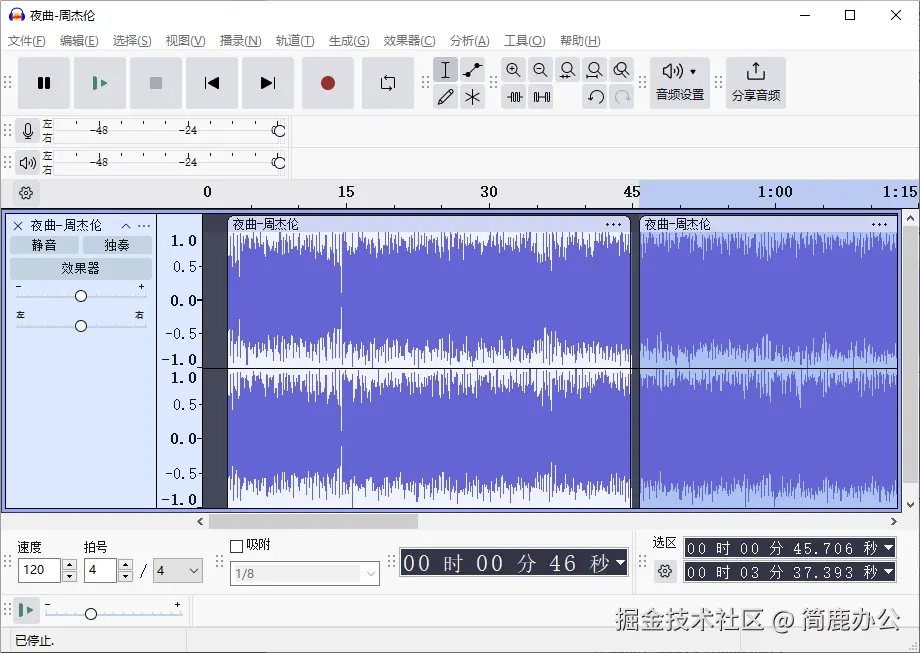This screenshot has width=920, height=653.
Task: Start recording with the record button
Action: pos(328,84)
